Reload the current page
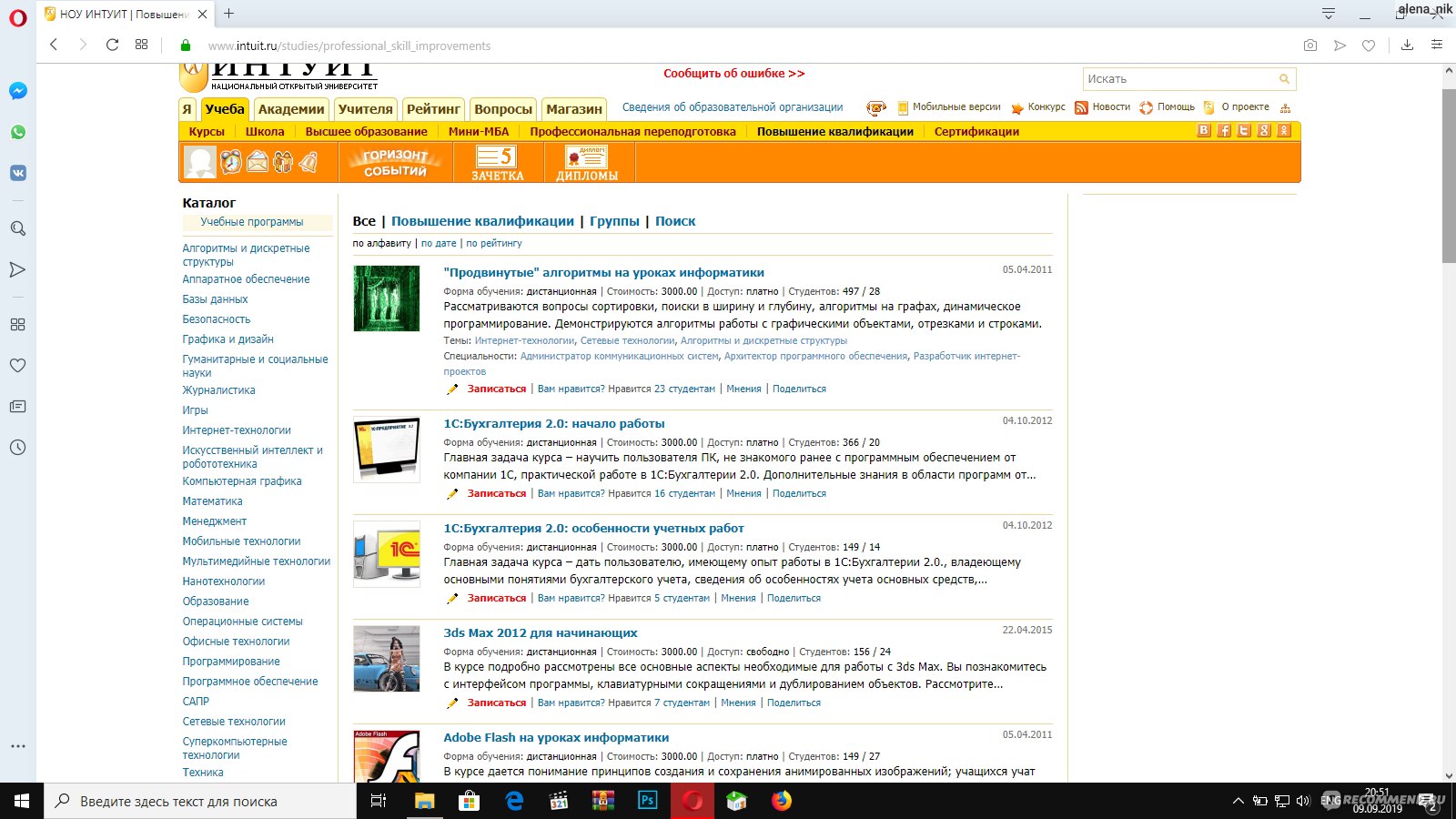 point(112,45)
